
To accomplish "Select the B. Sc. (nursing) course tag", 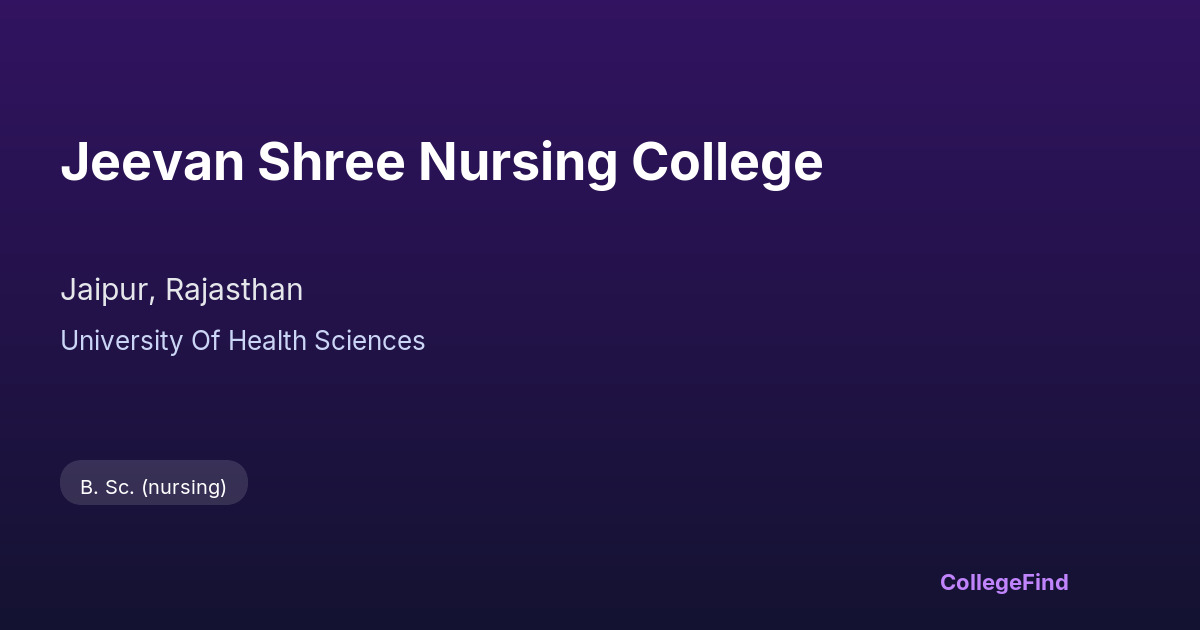I will coord(153,487).
